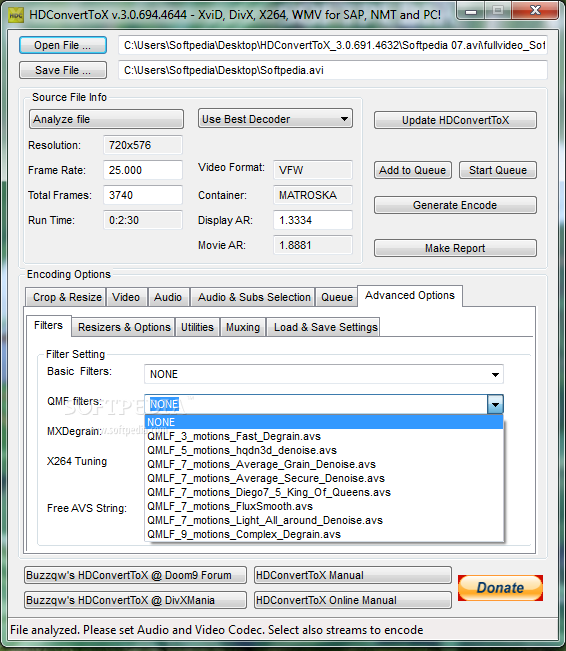The height and width of the screenshot is (651, 566).
Task: Select the Advanced Options tab
Action: point(410,295)
